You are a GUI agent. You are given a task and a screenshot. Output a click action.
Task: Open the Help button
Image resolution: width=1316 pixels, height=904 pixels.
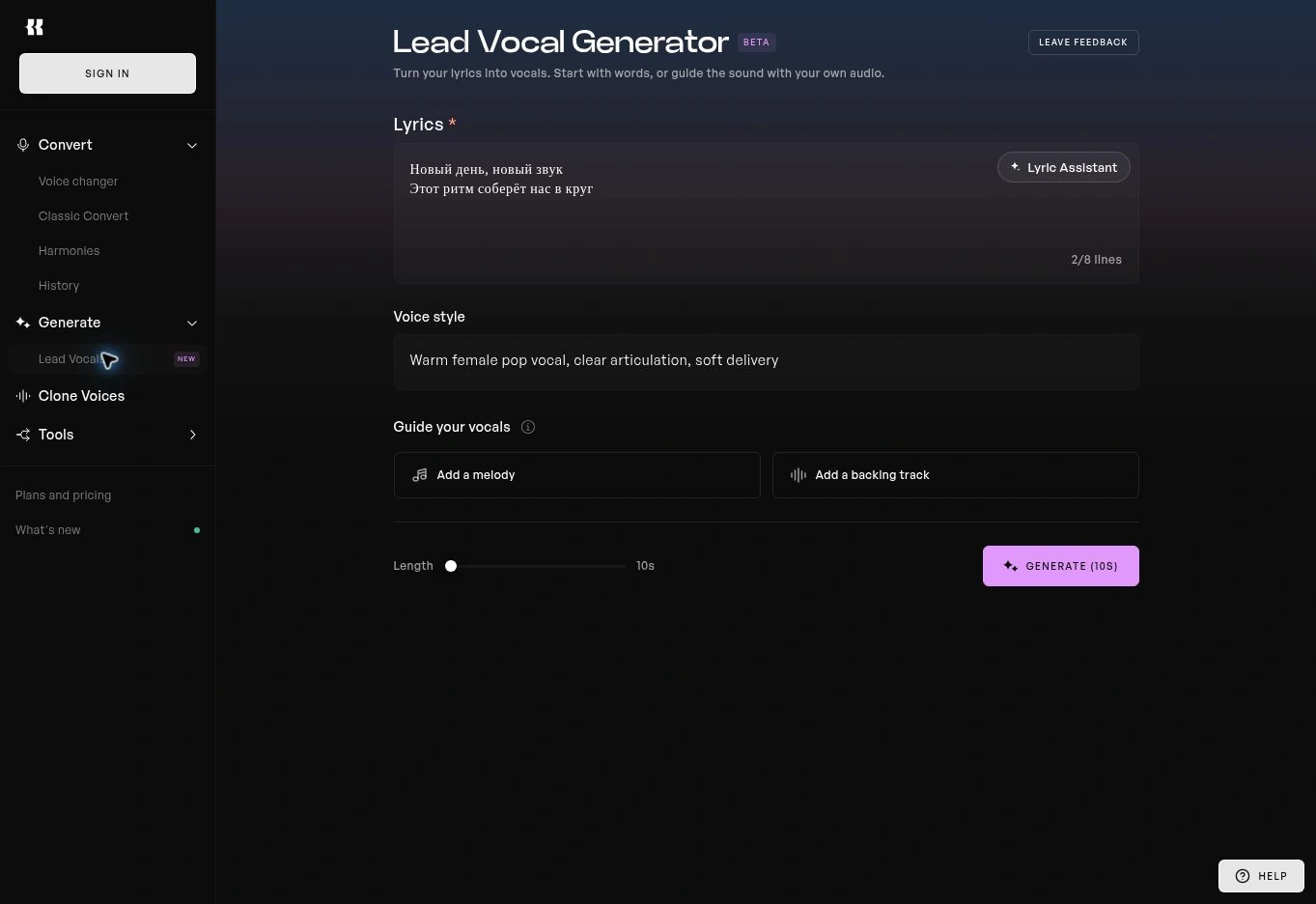[1261, 876]
